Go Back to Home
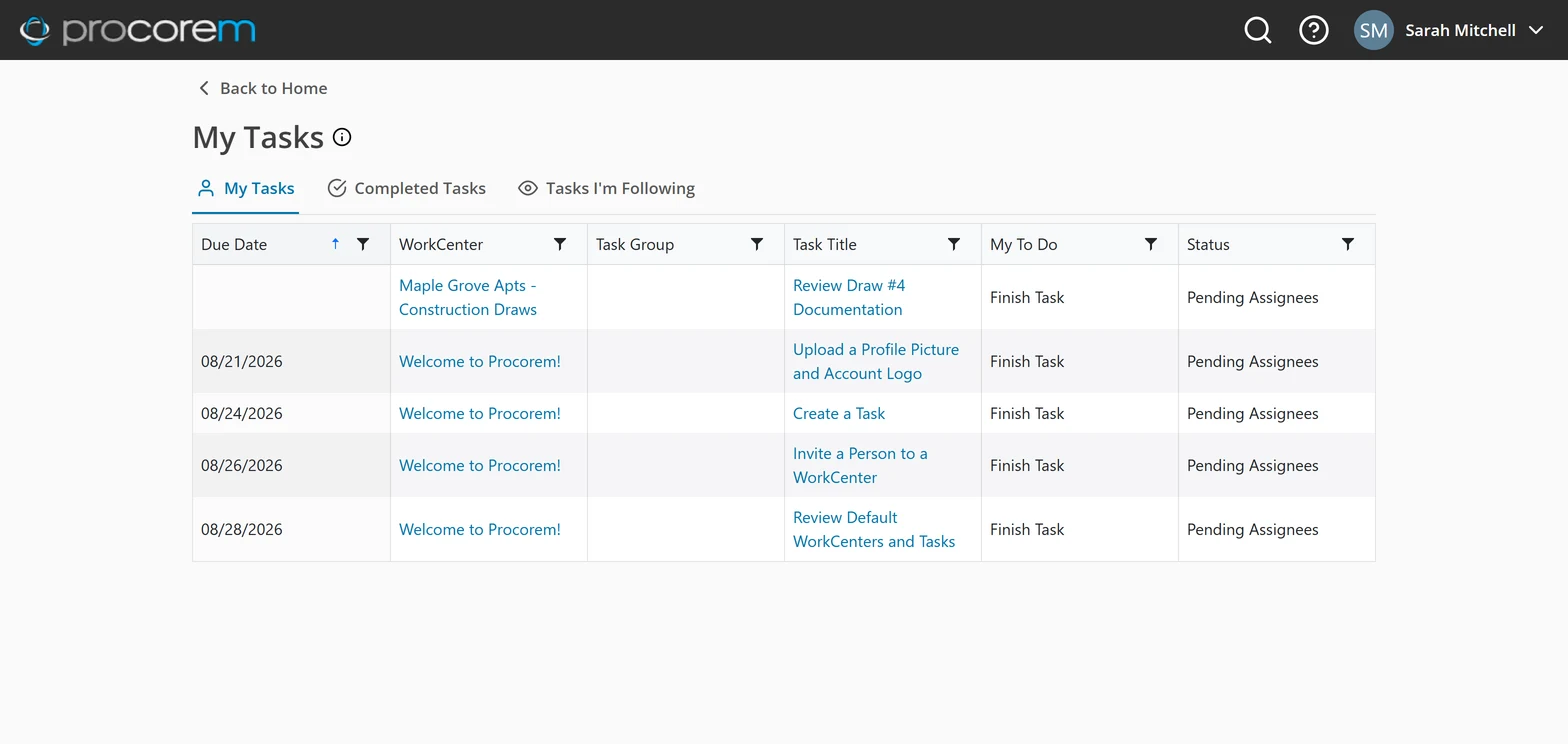The width and height of the screenshot is (1568, 744). (262, 88)
